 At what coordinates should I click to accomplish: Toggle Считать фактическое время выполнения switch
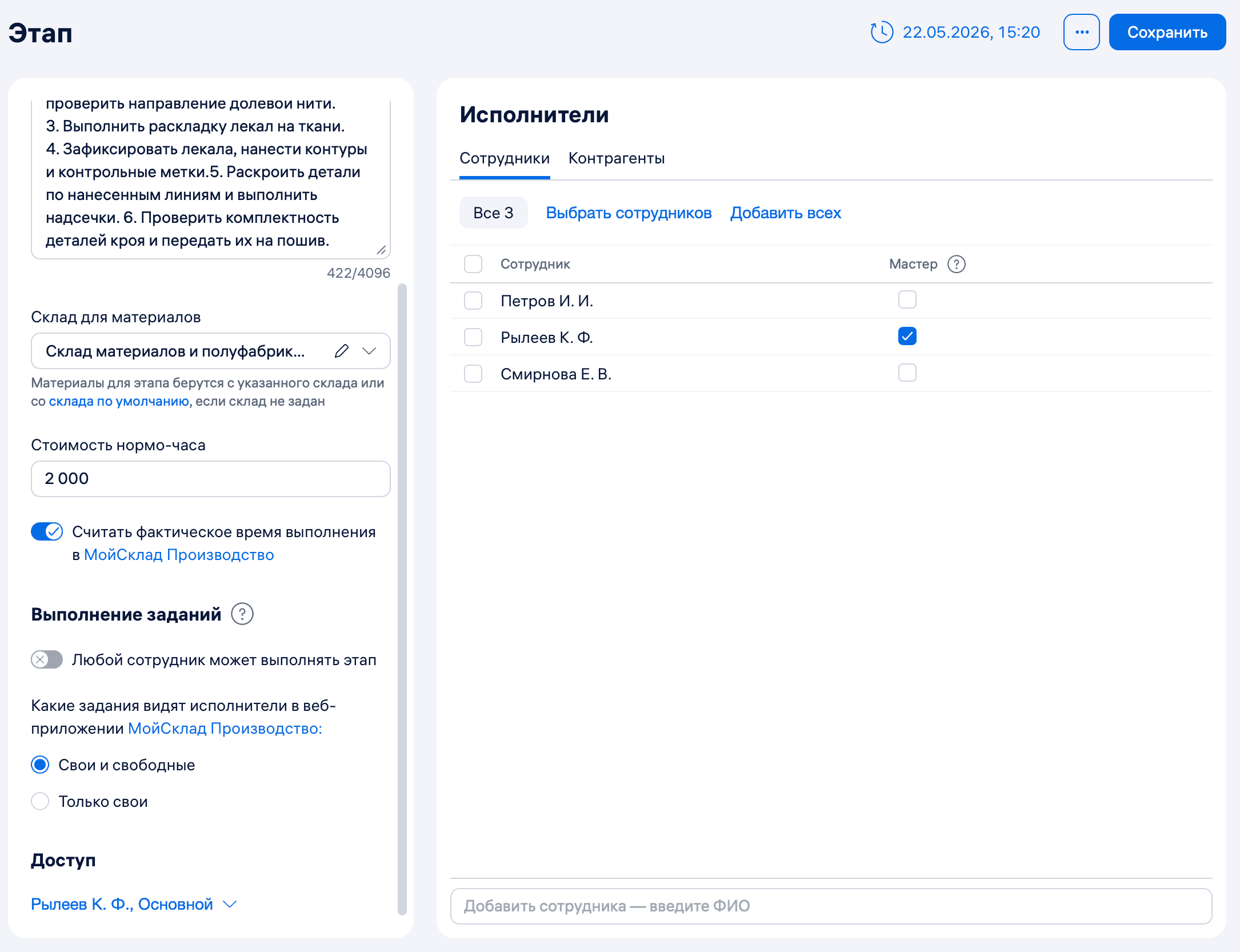point(47,531)
